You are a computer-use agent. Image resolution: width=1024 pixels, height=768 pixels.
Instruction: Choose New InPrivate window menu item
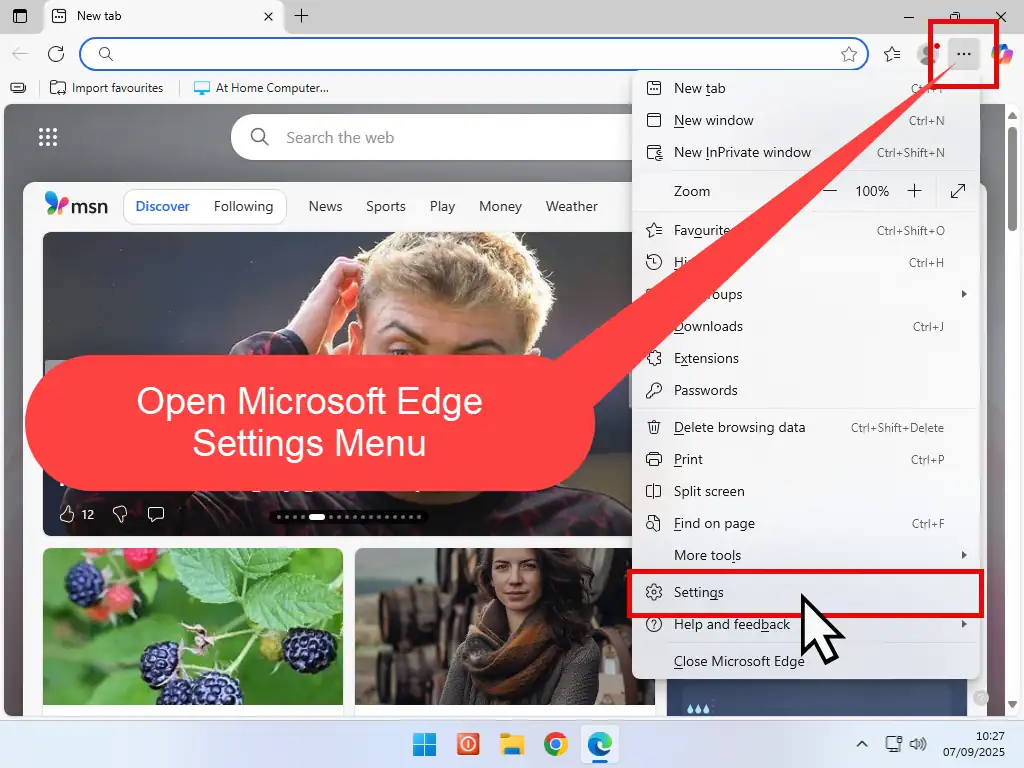(x=742, y=152)
